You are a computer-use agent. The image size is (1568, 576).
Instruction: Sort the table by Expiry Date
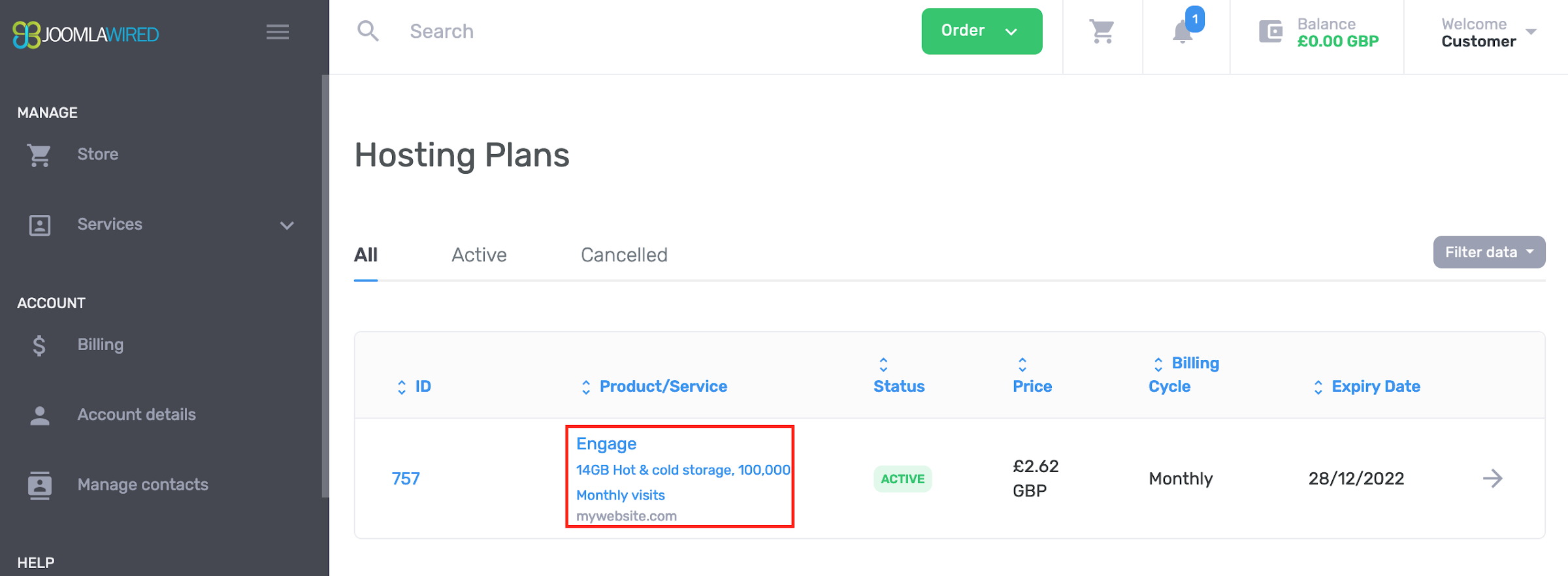(x=1375, y=387)
